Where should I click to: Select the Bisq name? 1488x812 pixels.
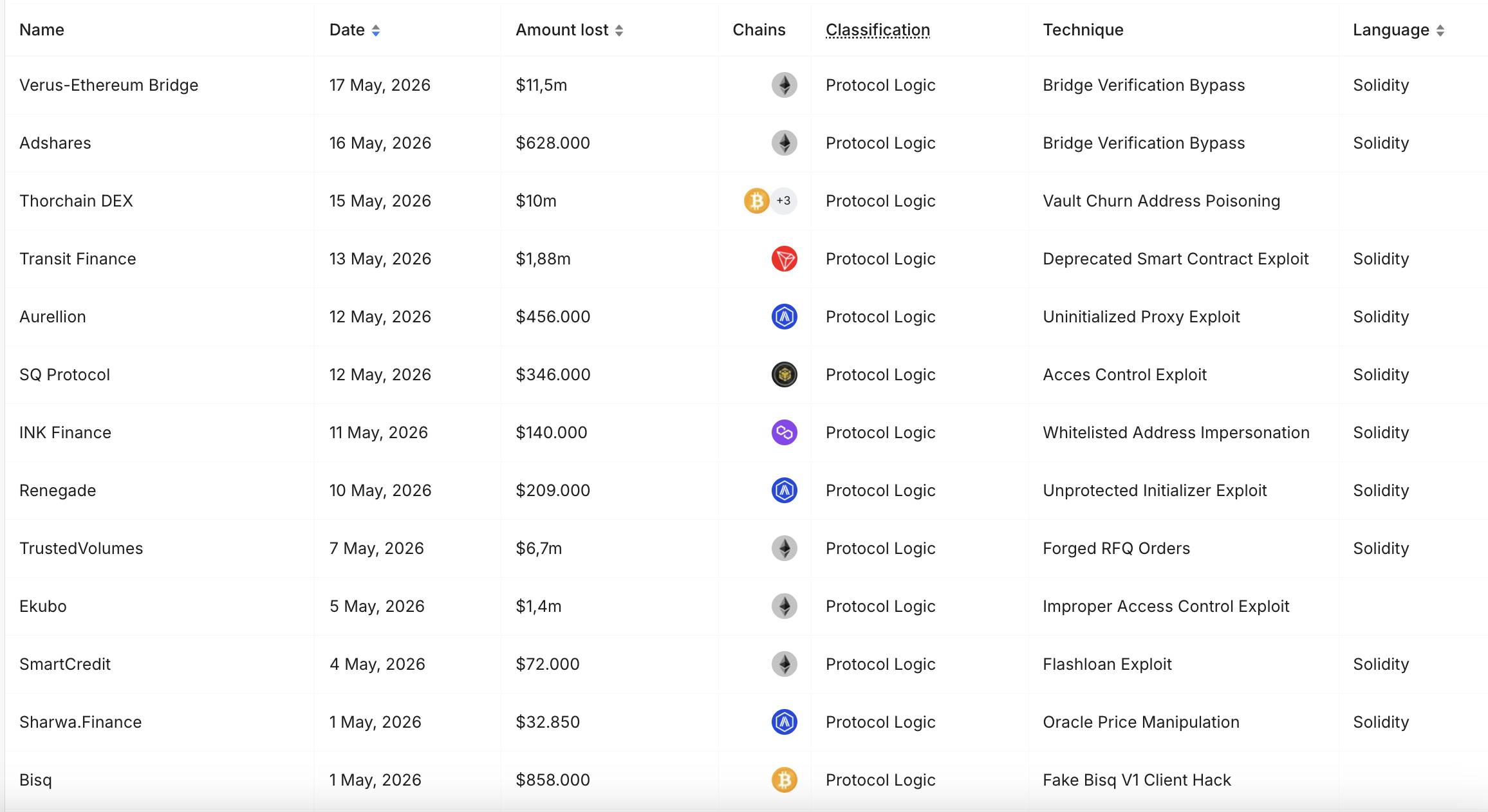35,780
